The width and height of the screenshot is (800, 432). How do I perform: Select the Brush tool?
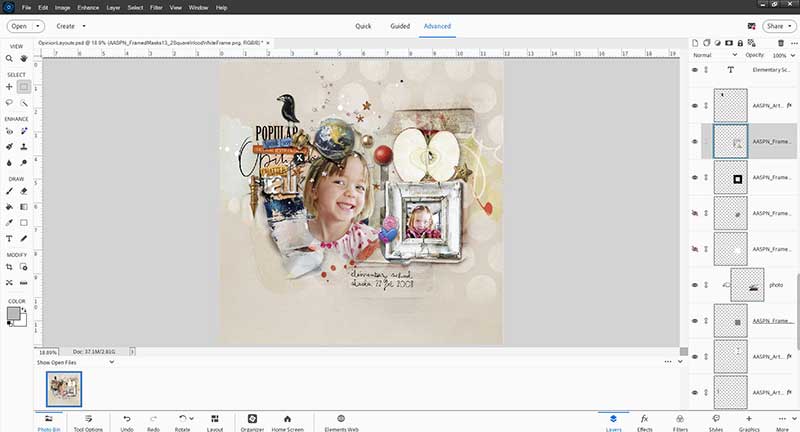pyautogui.click(x=9, y=191)
